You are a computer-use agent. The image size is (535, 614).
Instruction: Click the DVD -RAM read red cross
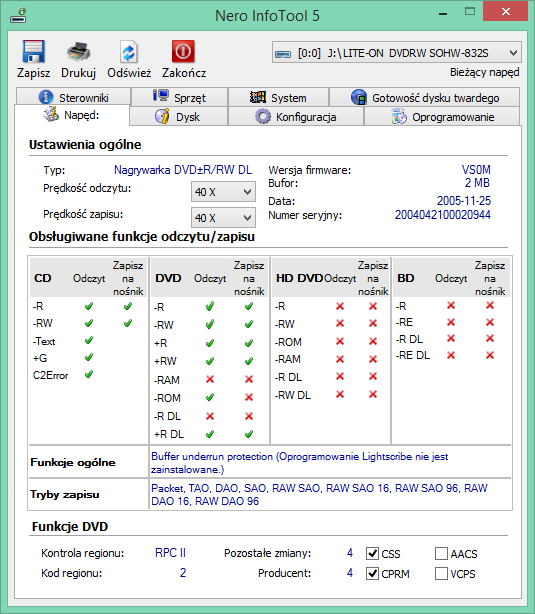210,379
